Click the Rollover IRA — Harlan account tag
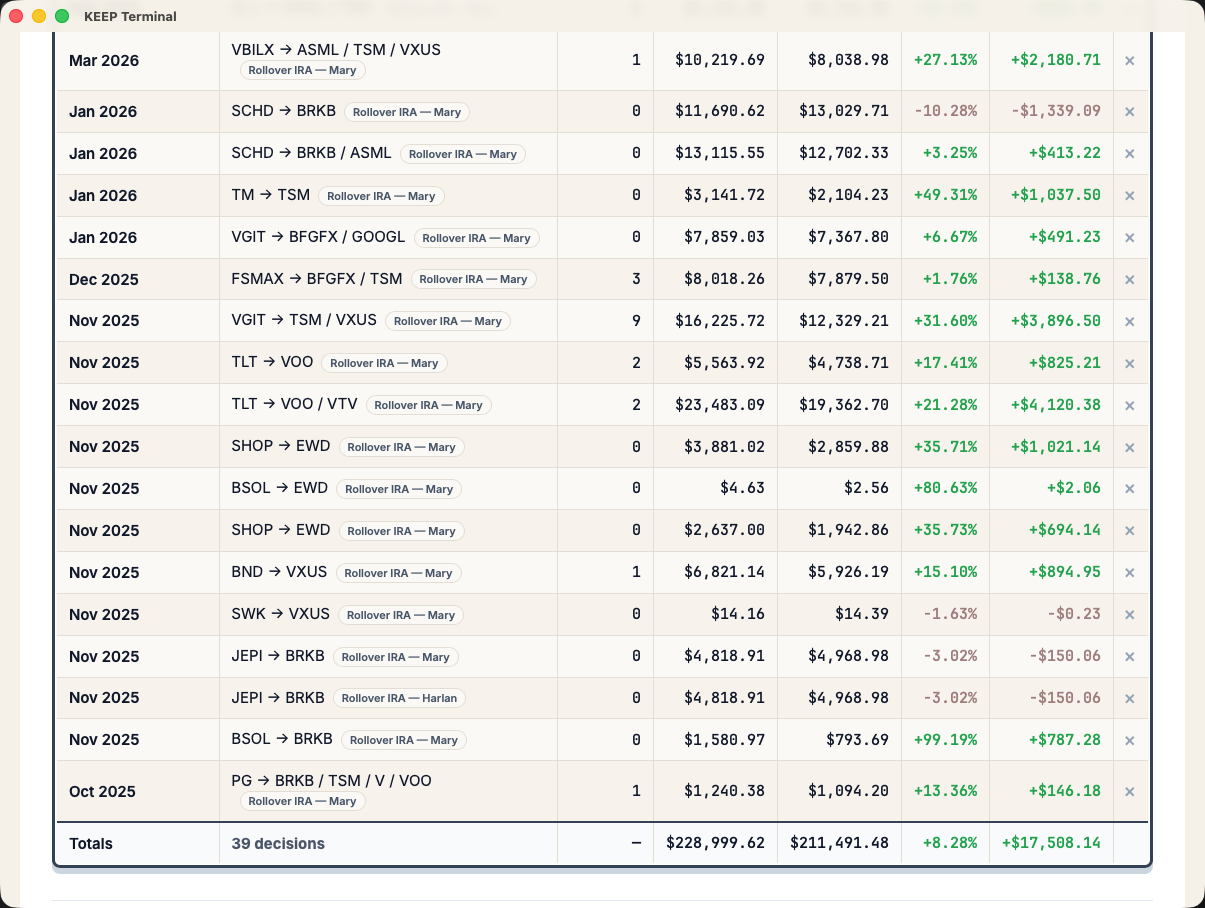 pos(400,698)
